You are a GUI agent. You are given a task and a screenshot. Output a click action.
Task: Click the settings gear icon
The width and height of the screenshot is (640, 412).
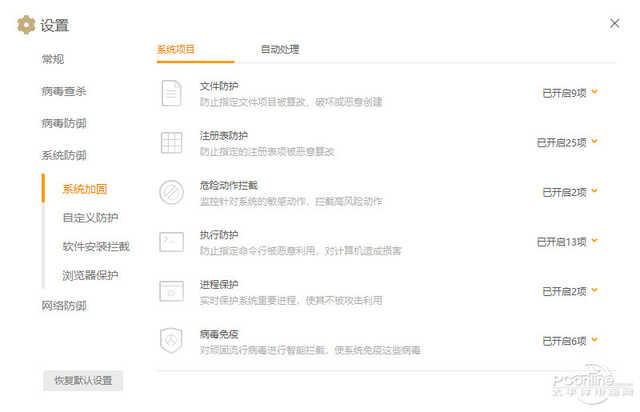coord(26,25)
